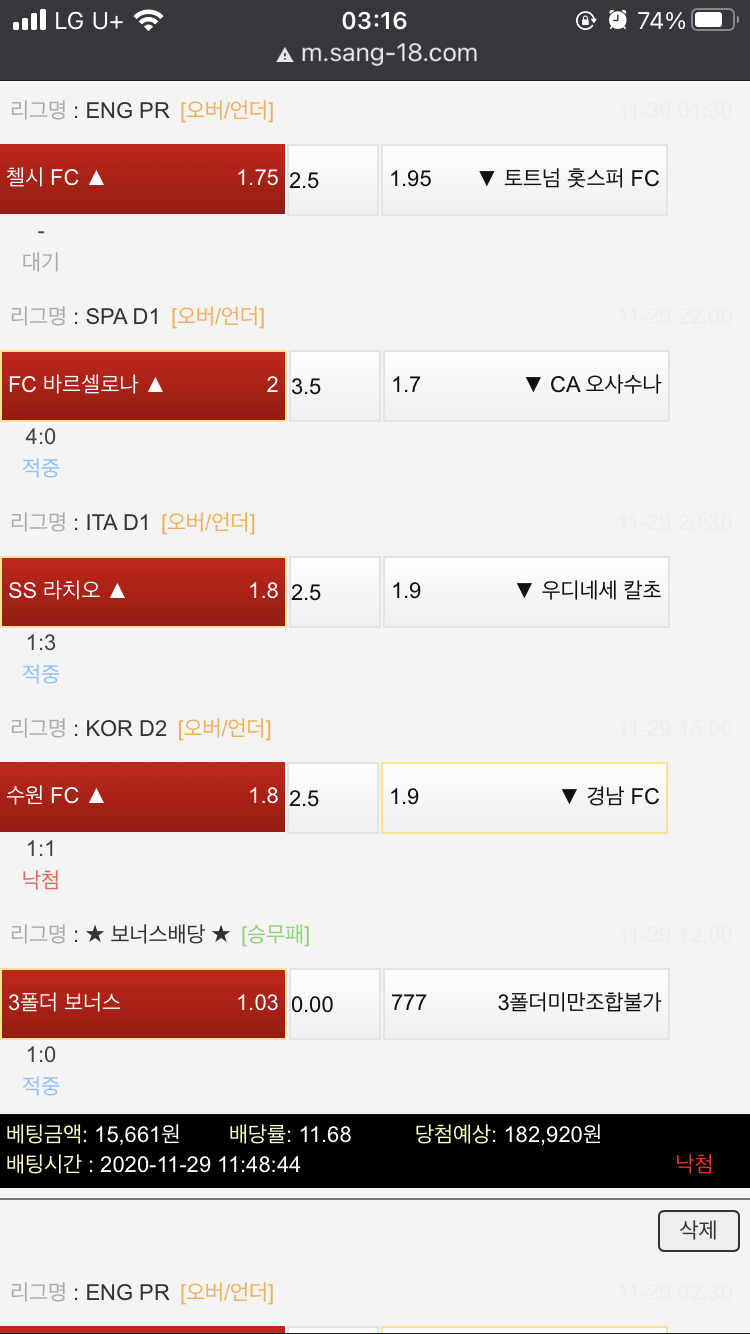The width and height of the screenshot is (750, 1334).
Task: Tap the Wi-Fi status icon
Action: tap(149, 21)
